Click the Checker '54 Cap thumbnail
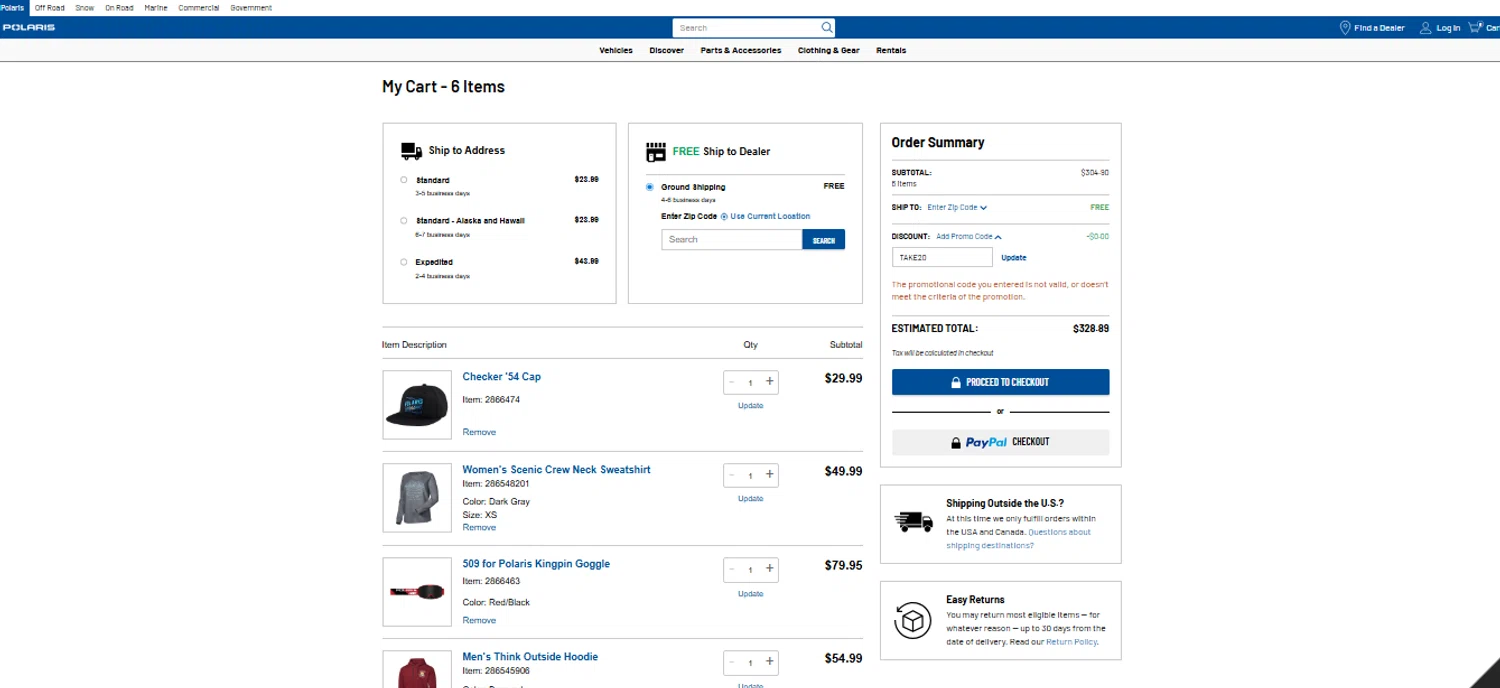 pos(417,405)
